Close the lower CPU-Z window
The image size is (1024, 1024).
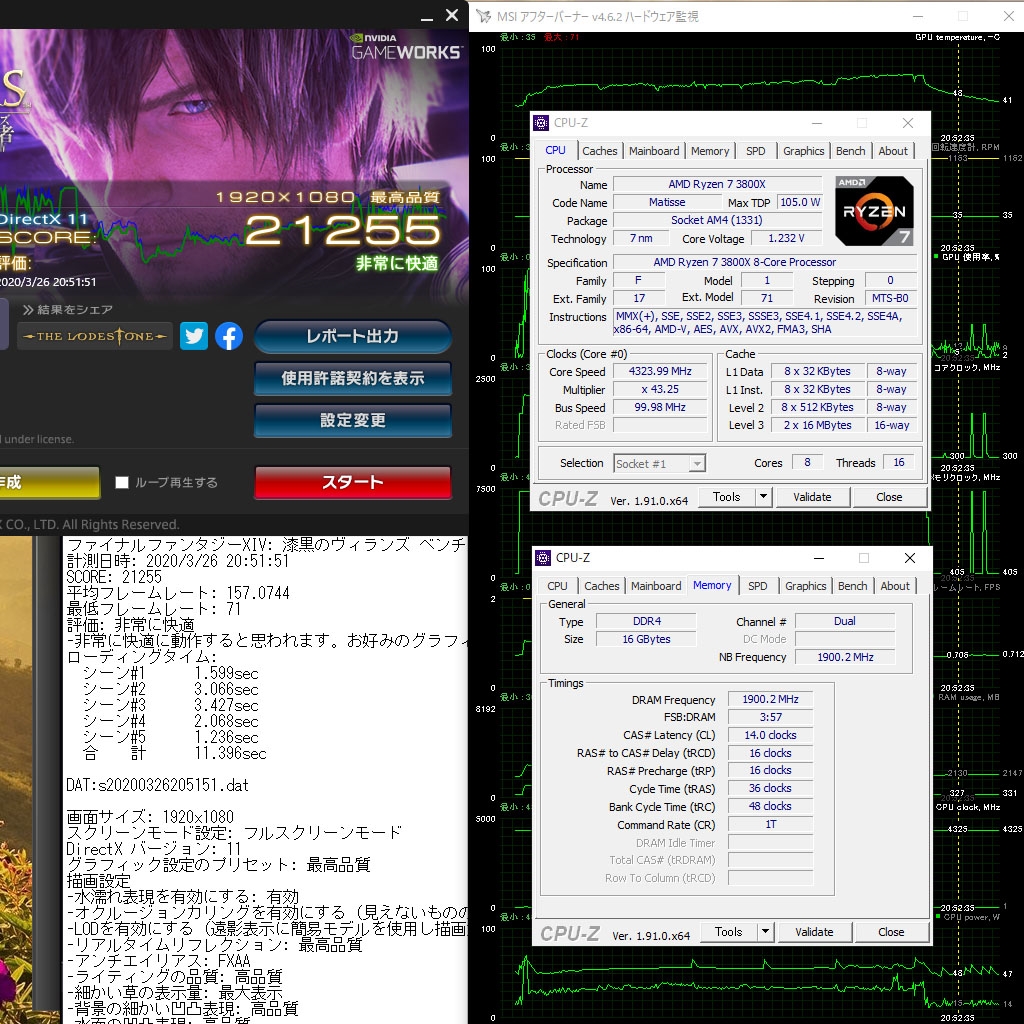point(910,558)
